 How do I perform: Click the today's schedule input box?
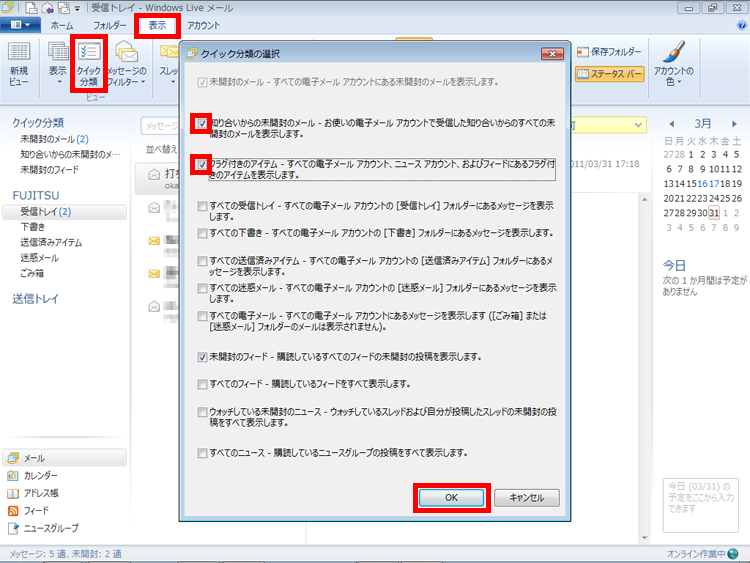701,505
